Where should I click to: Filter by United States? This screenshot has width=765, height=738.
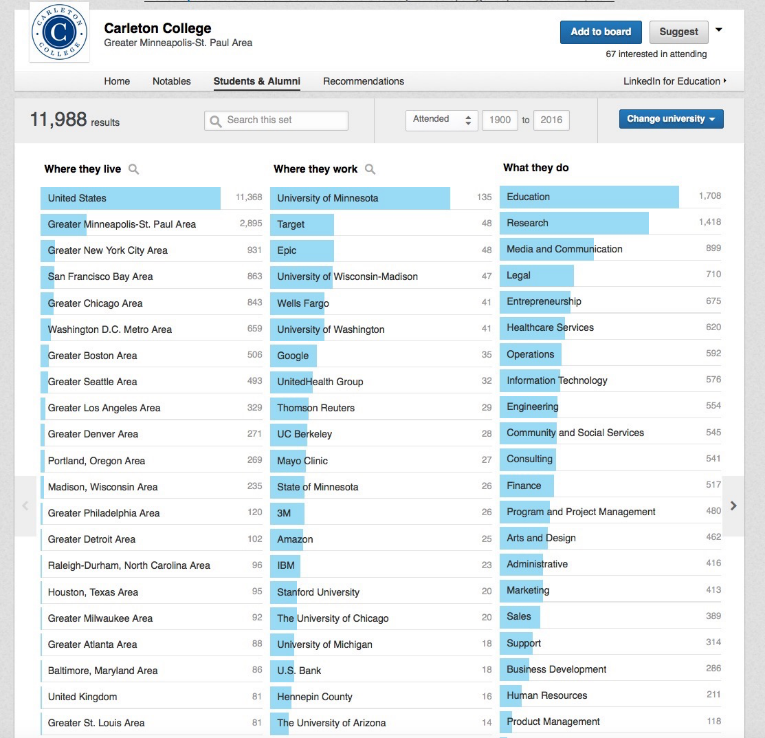151,198
